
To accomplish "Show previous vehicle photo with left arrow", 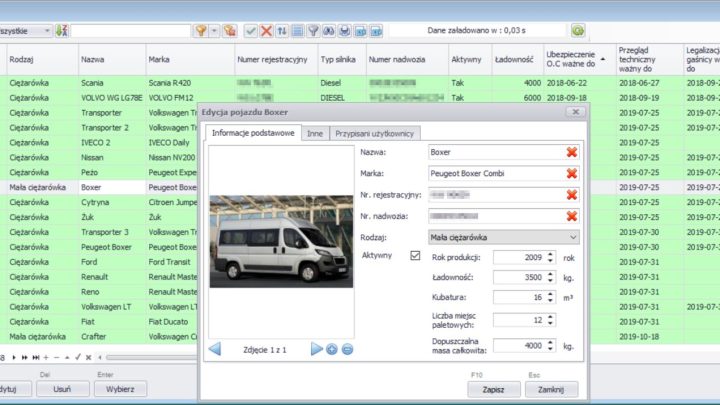I will pyautogui.click(x=215, y=349).
